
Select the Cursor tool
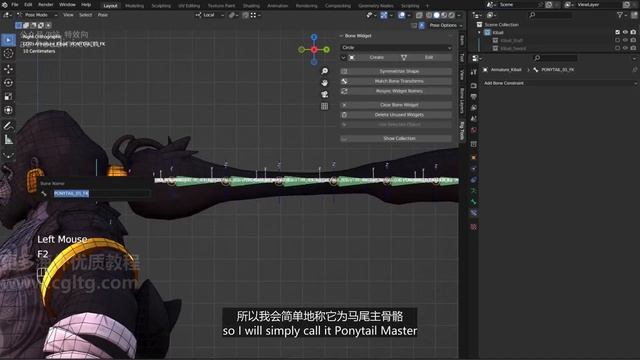click(8, 54)
